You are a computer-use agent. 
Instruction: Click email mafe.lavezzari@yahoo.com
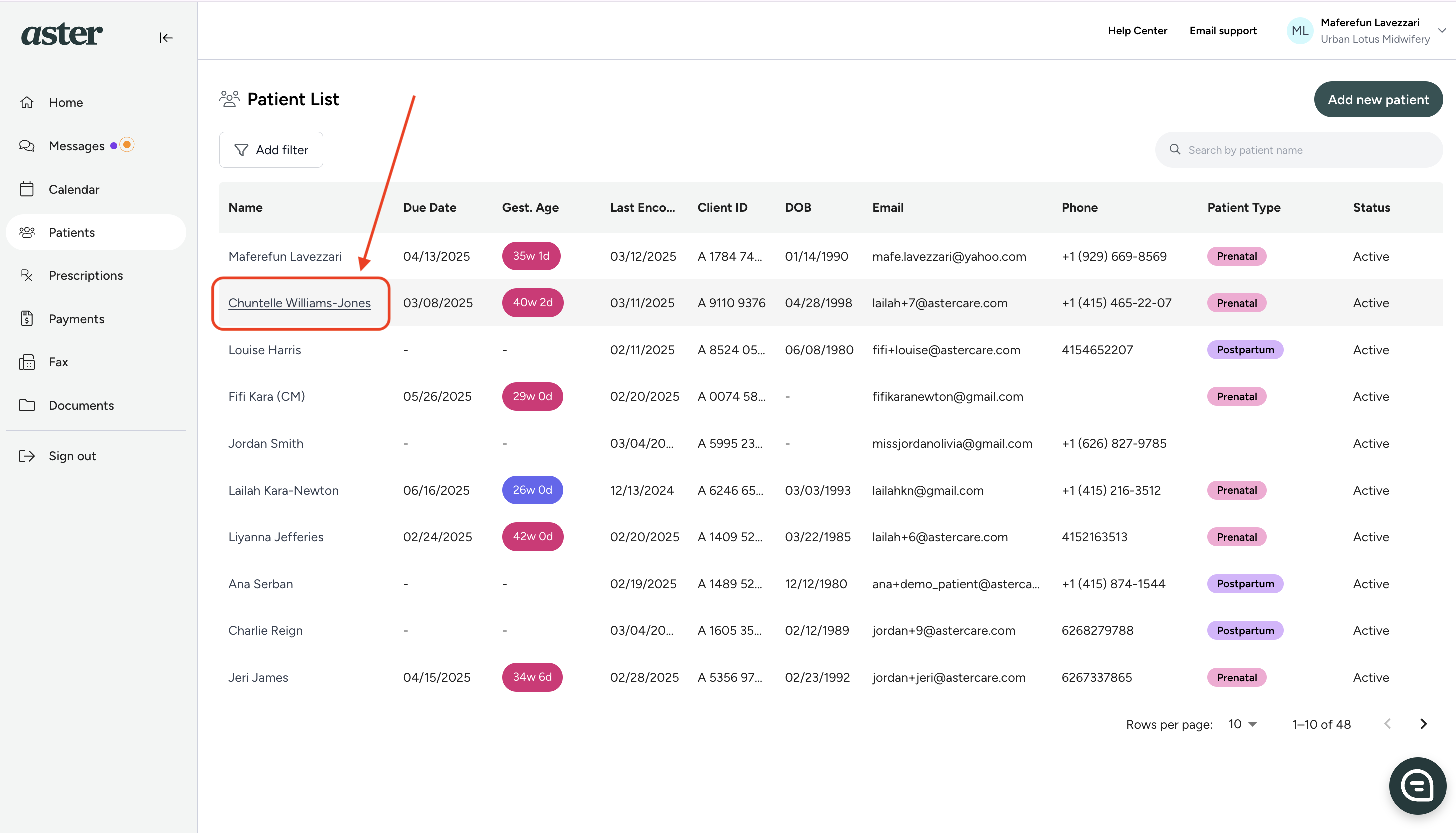pyautogui.click(x=949, y=256)
